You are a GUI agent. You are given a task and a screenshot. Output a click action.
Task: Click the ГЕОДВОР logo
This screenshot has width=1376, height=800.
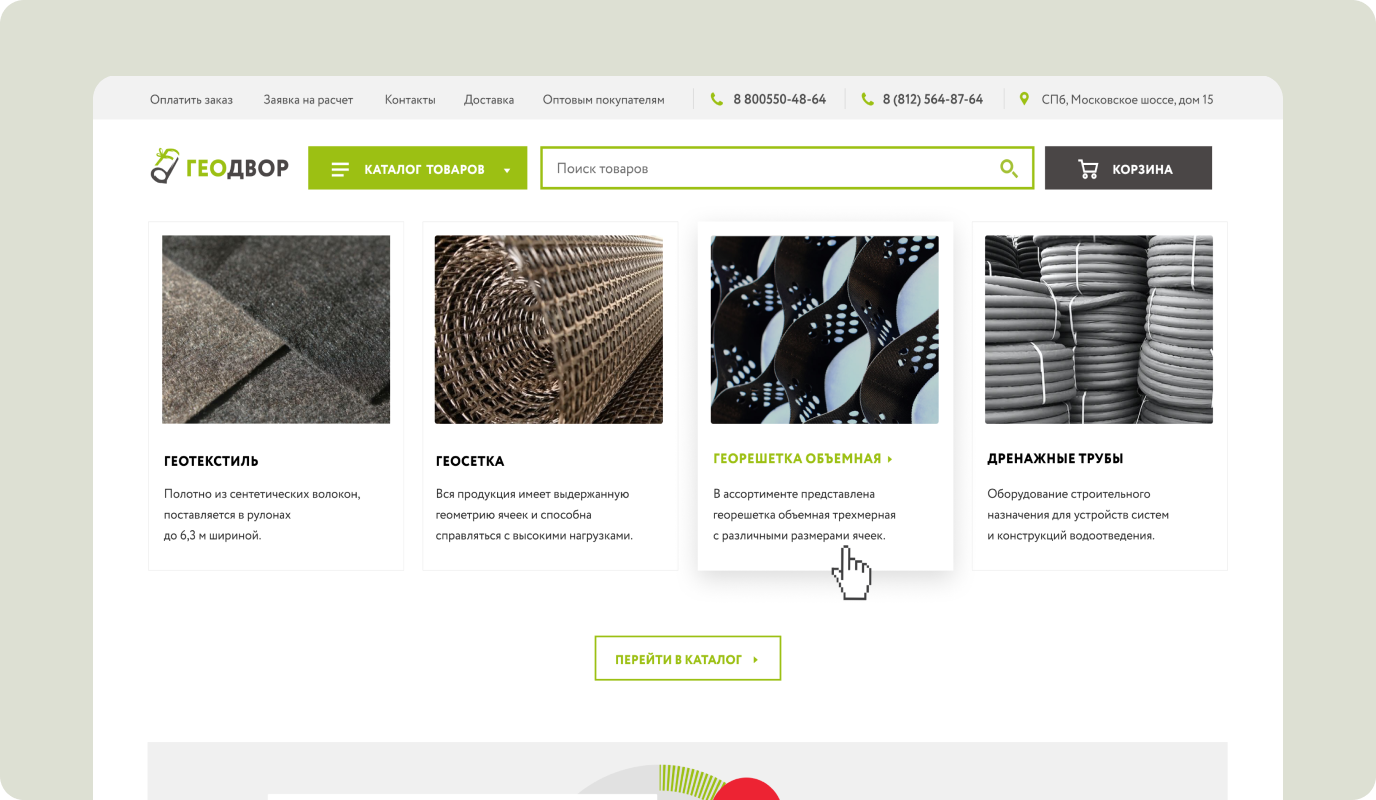click(x=219, y=167)
